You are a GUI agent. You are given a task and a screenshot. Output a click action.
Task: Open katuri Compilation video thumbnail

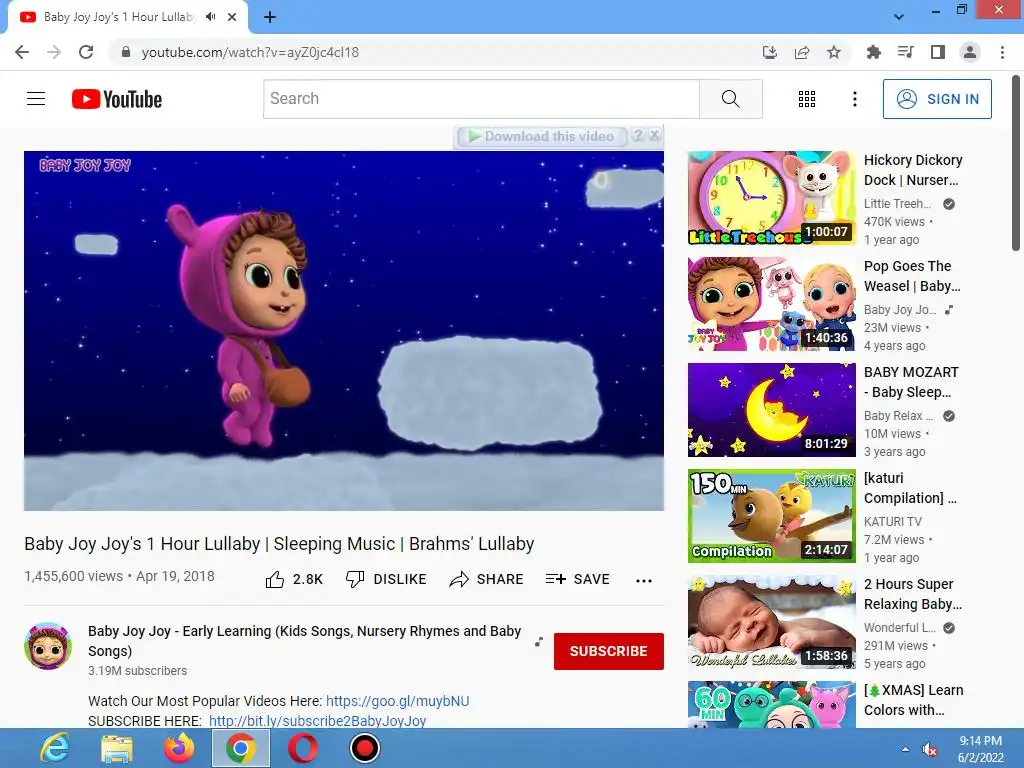(x=771, y=516)
